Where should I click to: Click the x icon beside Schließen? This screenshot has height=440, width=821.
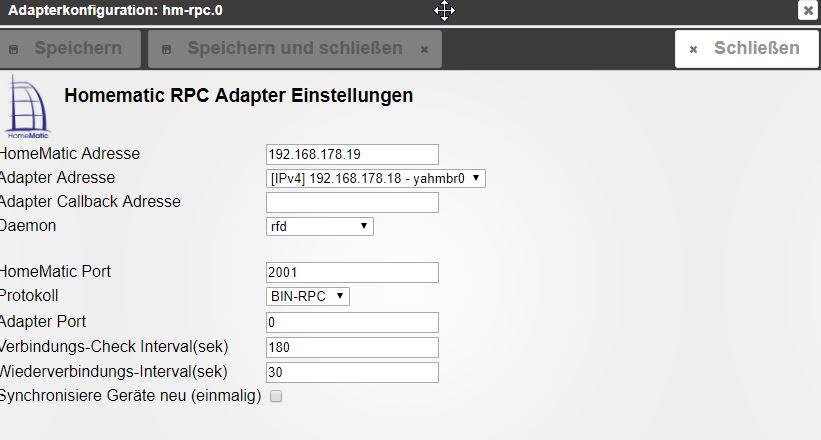click(x=693, y=49)
